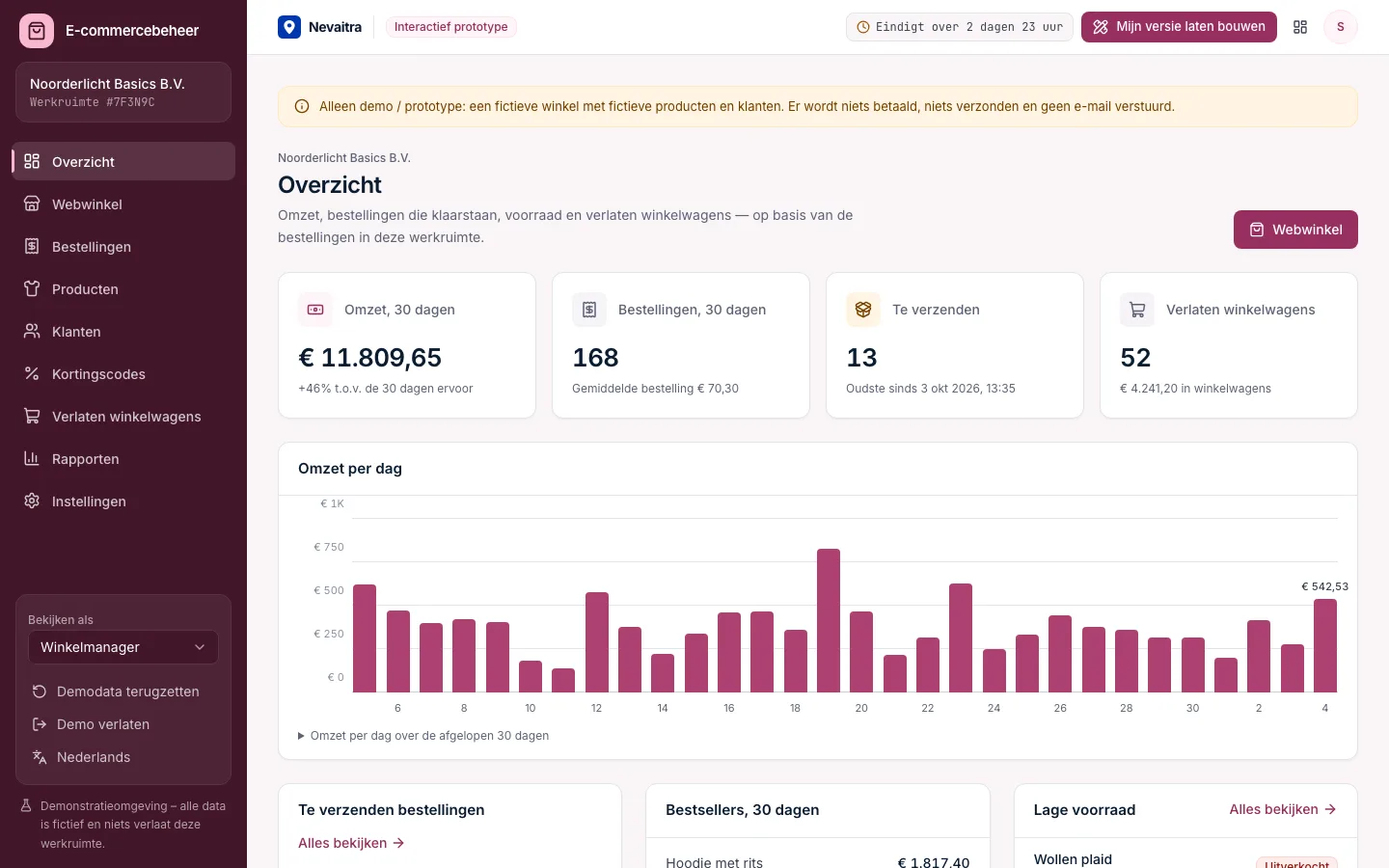Click the 52 abandoned carts value
Screen dimensions: 1389x868
coord(1135,358)
